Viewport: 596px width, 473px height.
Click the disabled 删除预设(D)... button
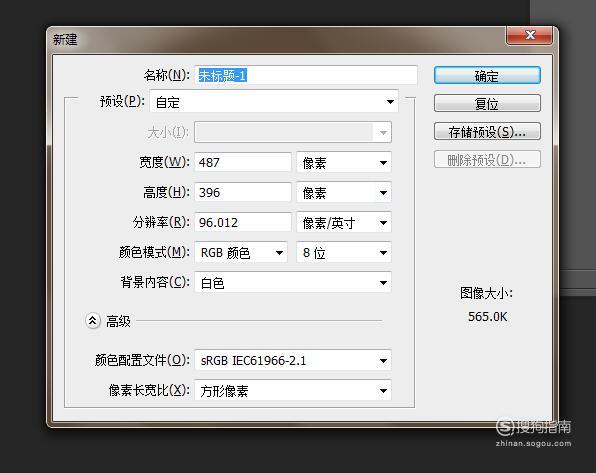coord(487,159)
